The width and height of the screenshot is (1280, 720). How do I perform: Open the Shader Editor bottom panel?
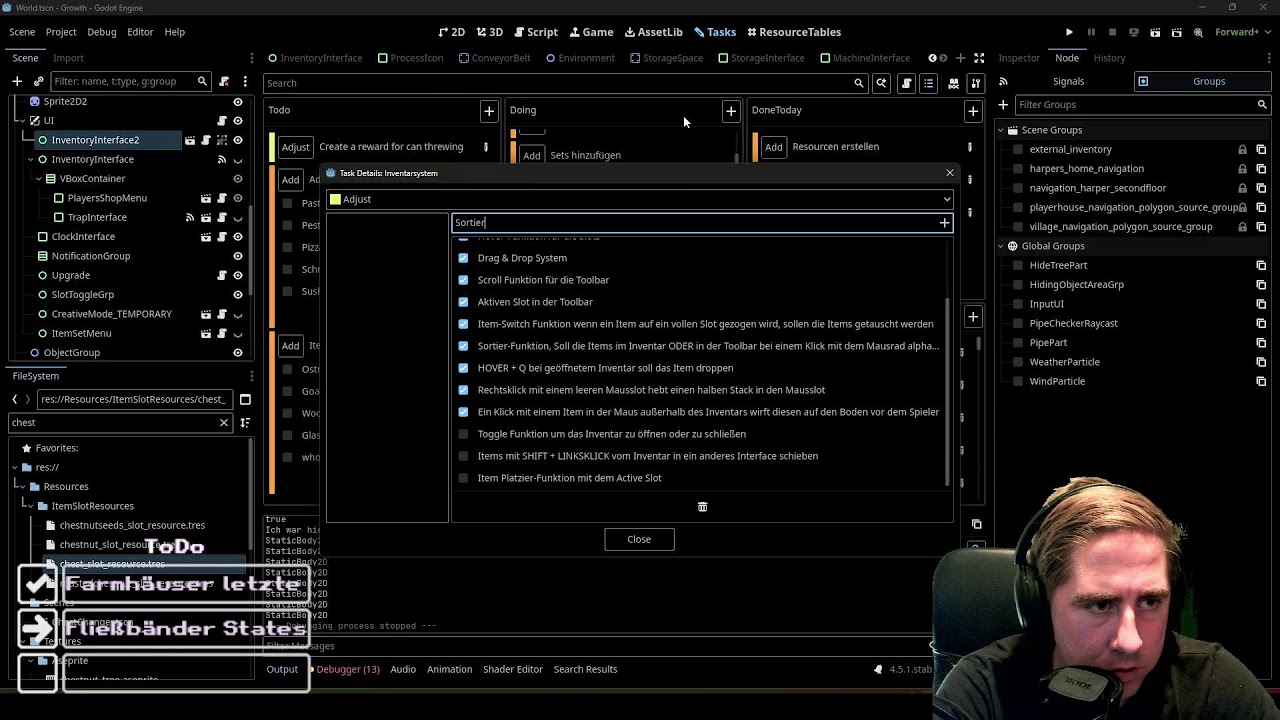(513, 669)
